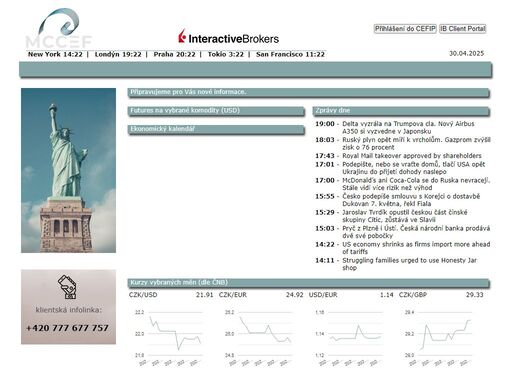This screenshot has width=512, height=384.
Task: Click the klientská infolinka label
Action: 69,310
